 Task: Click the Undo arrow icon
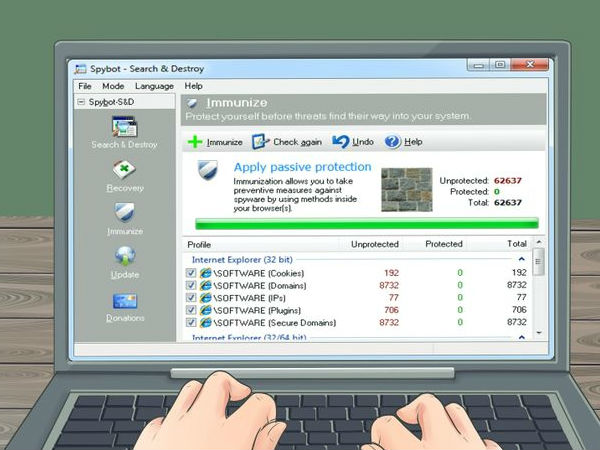pos(341,141)
